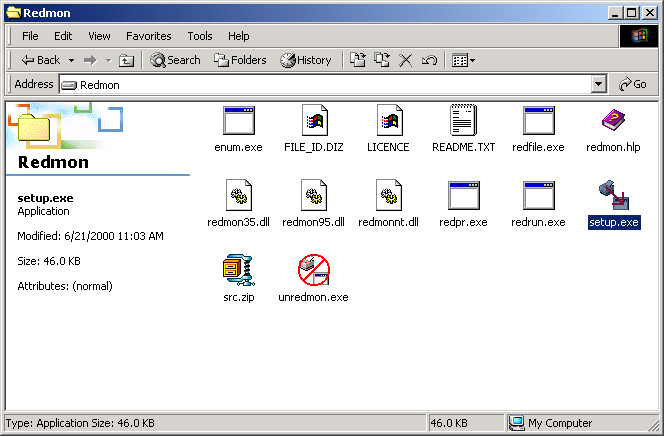The height and width of the screenshot is (436, 664).
Task: Minimize the Redmon window
Action: (x=615, y=13)
